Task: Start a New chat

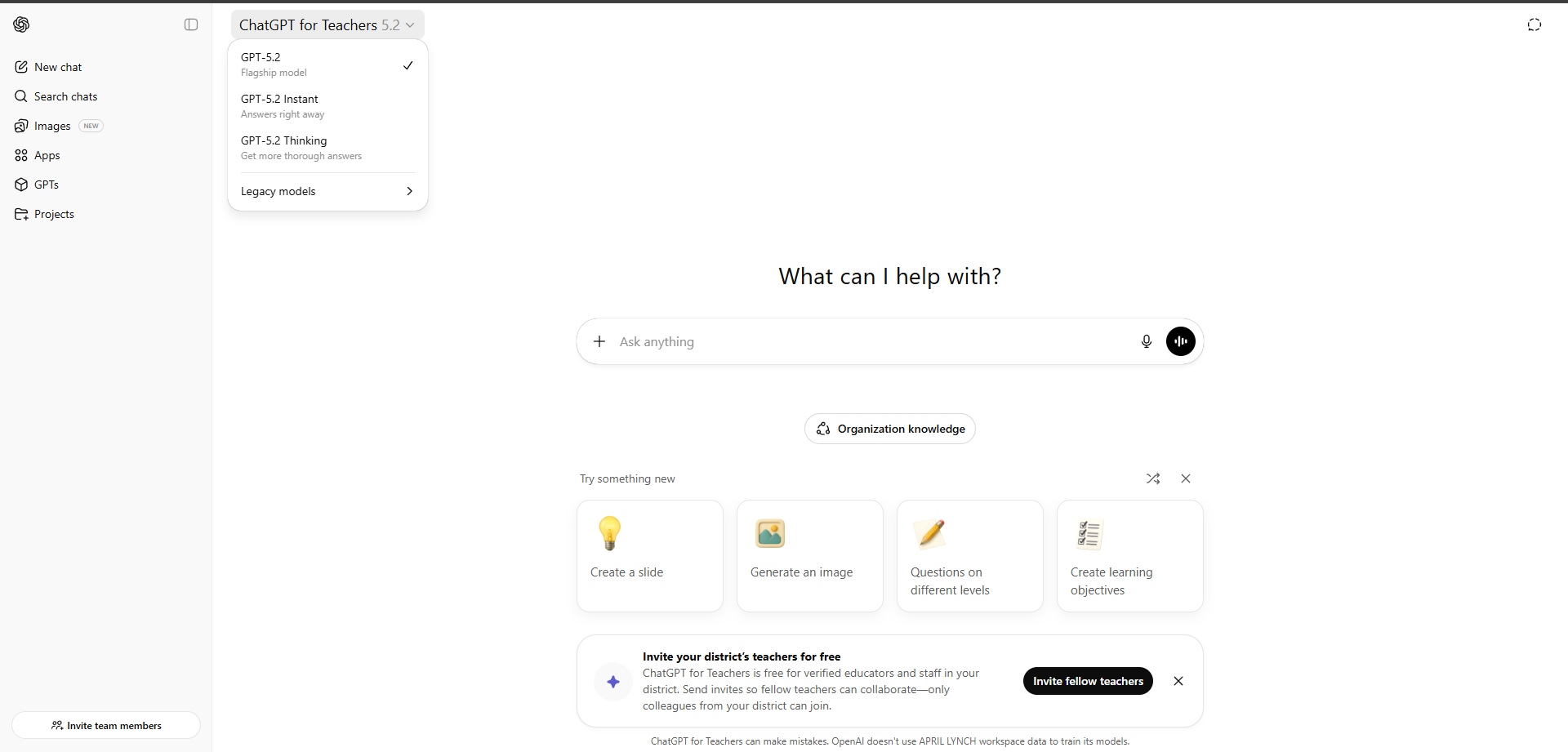Action: [x=58, y=67]
